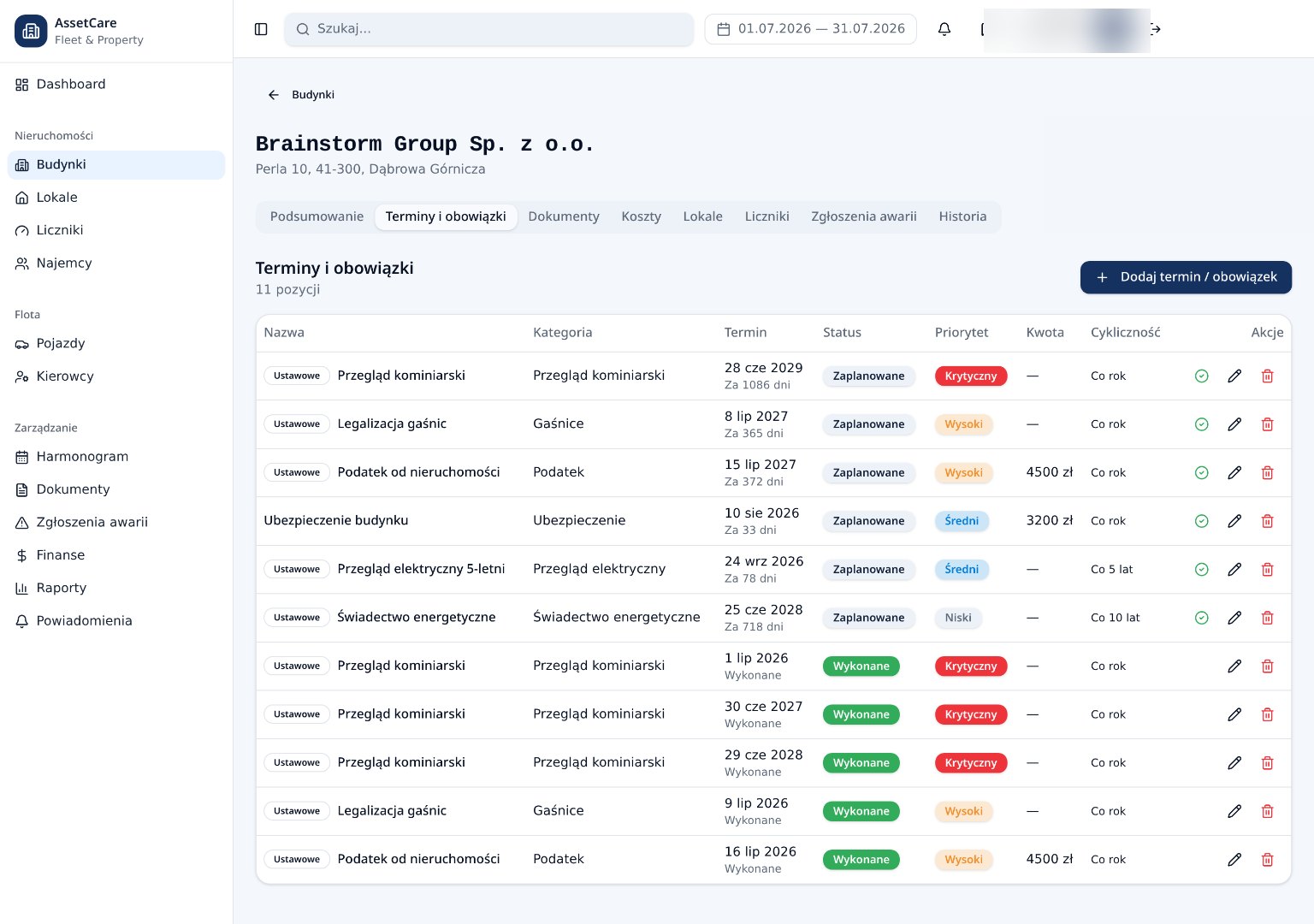Edit the Ubezpieczenie budynku entry
Image resolution: width=1314 pixels, height=924 pixels.
(1234, 521)
